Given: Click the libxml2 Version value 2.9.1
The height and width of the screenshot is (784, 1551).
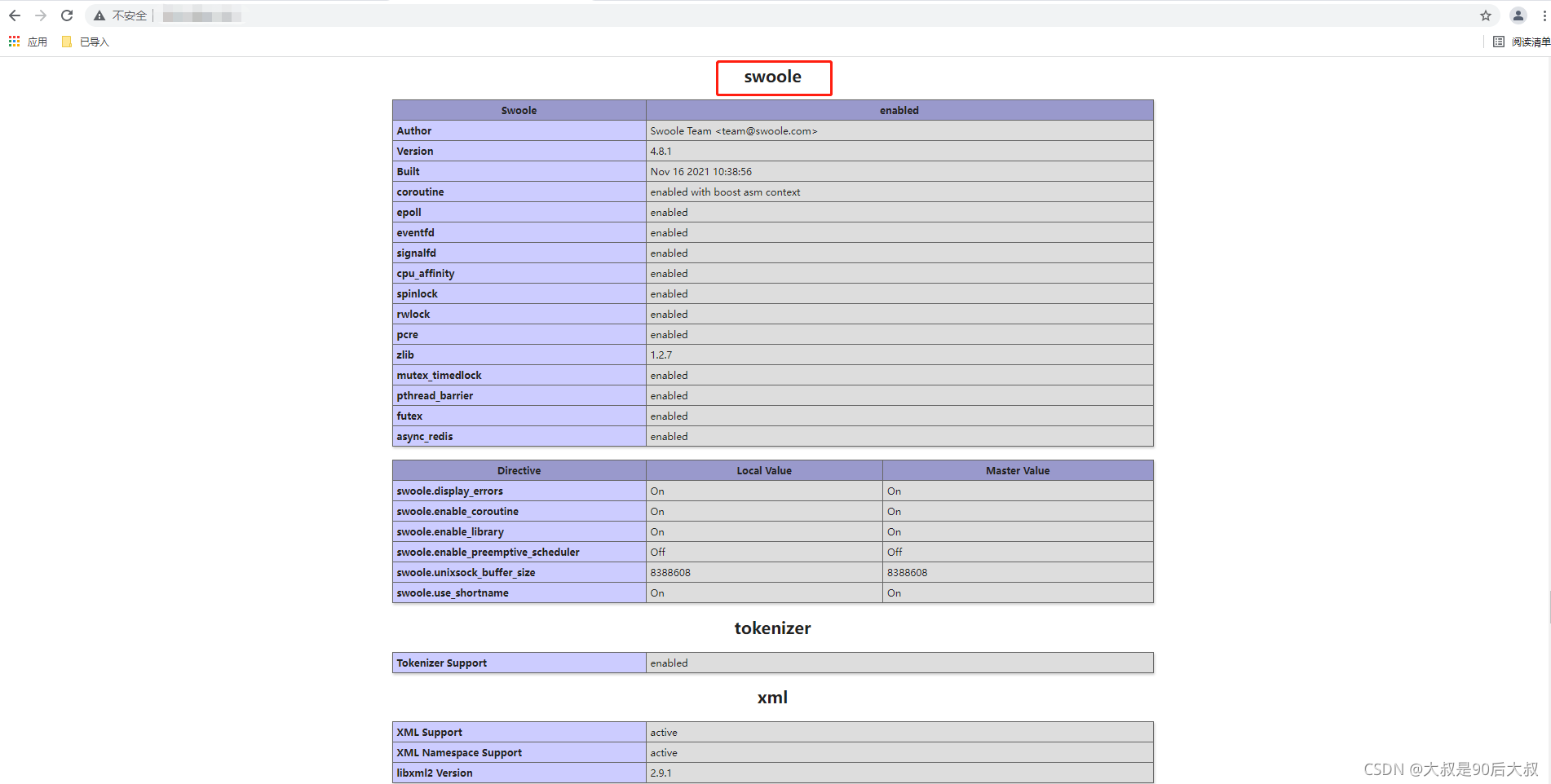Looking at the screenshot, I should tap(661, 773).
